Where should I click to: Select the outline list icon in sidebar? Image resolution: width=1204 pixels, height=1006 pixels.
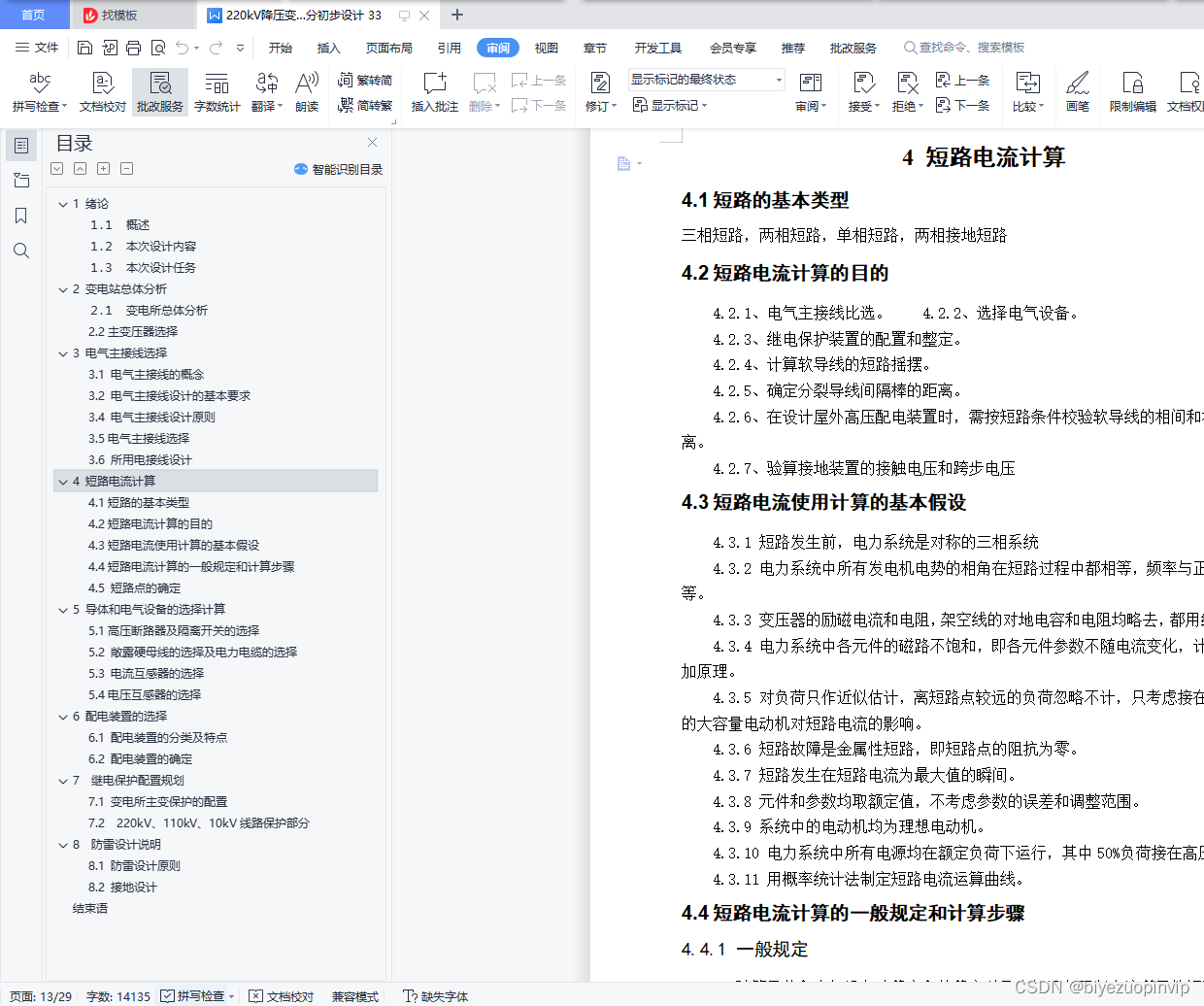[20, 146]
